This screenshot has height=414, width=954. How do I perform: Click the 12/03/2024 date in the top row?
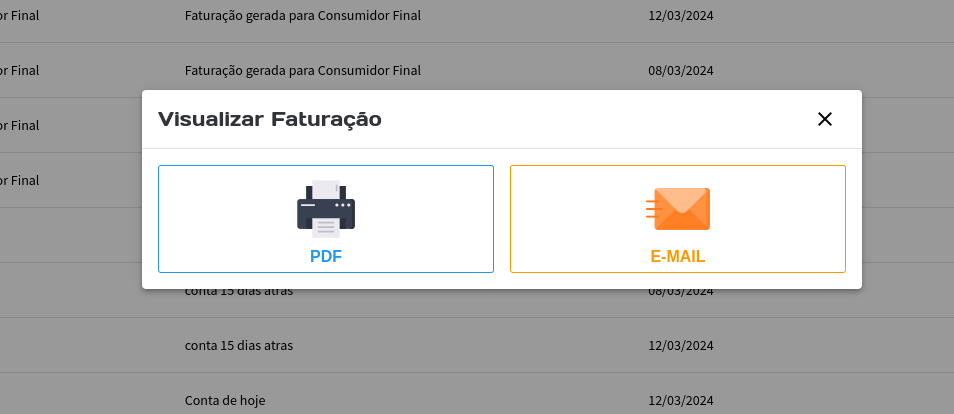[681, 15]
